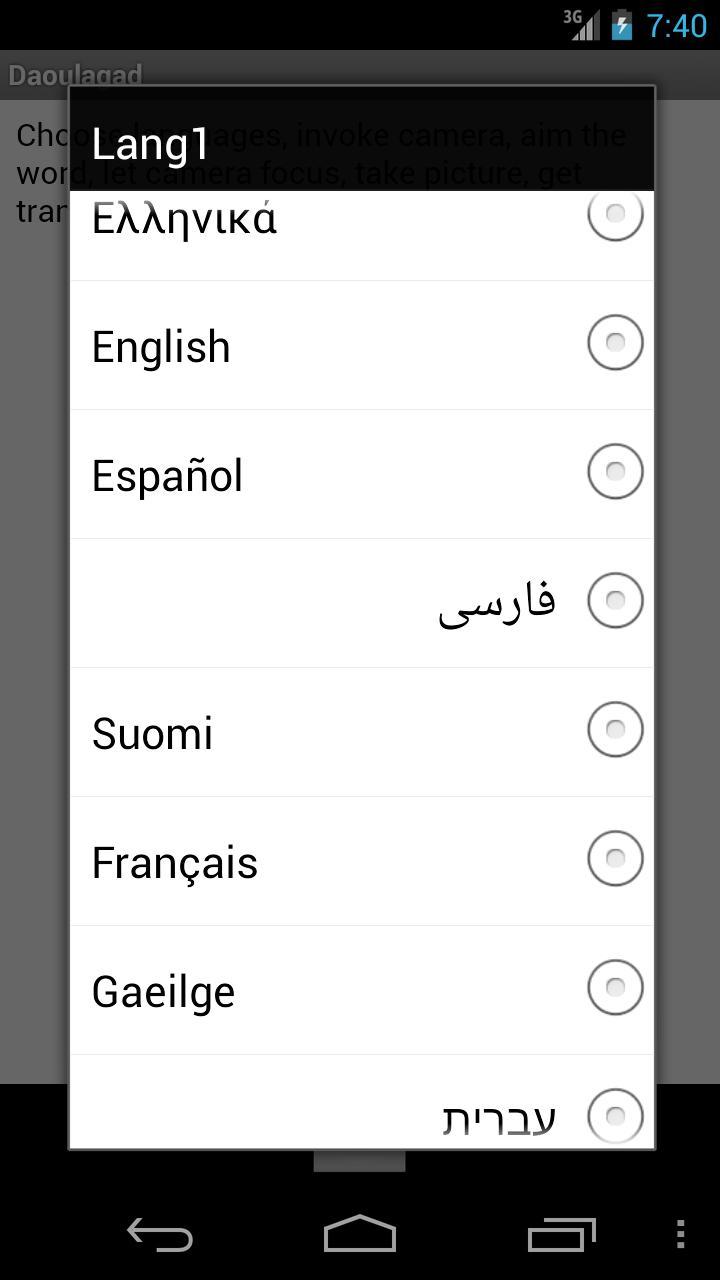Select the English radio button

click(x=615, y=342)
